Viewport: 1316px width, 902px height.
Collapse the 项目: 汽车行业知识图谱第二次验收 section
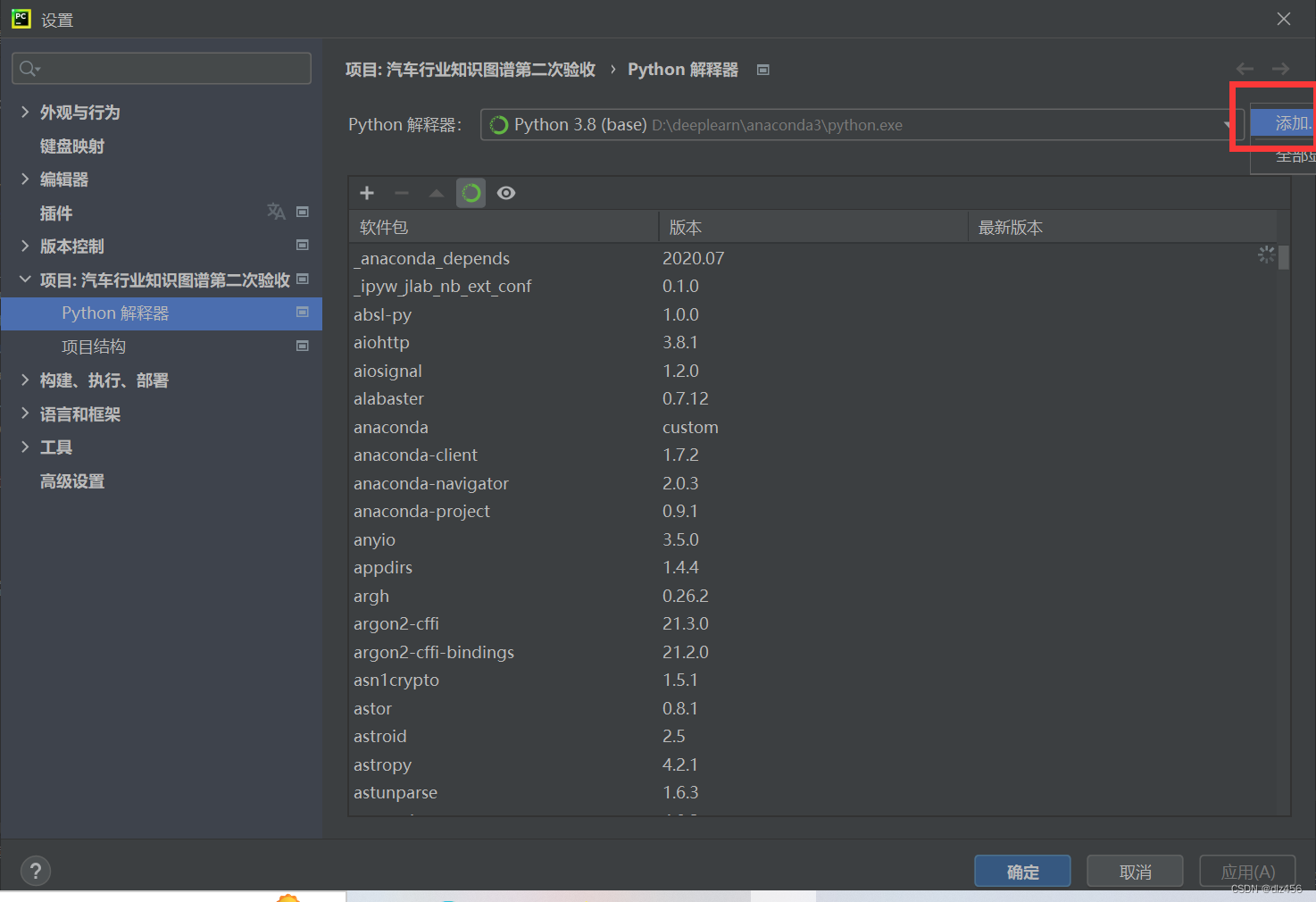25,280
